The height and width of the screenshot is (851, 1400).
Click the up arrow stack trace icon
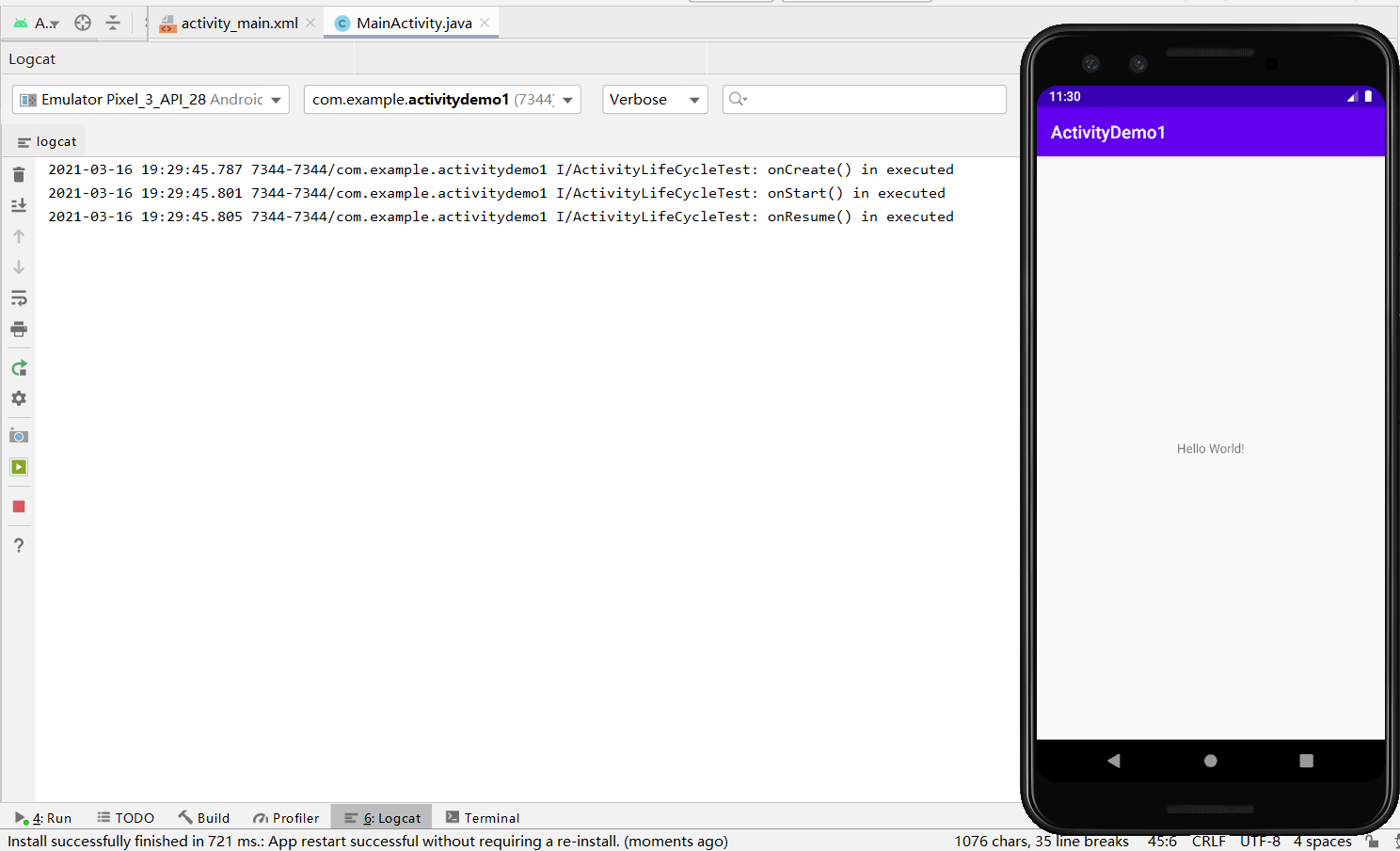click(x=19, y=236)
